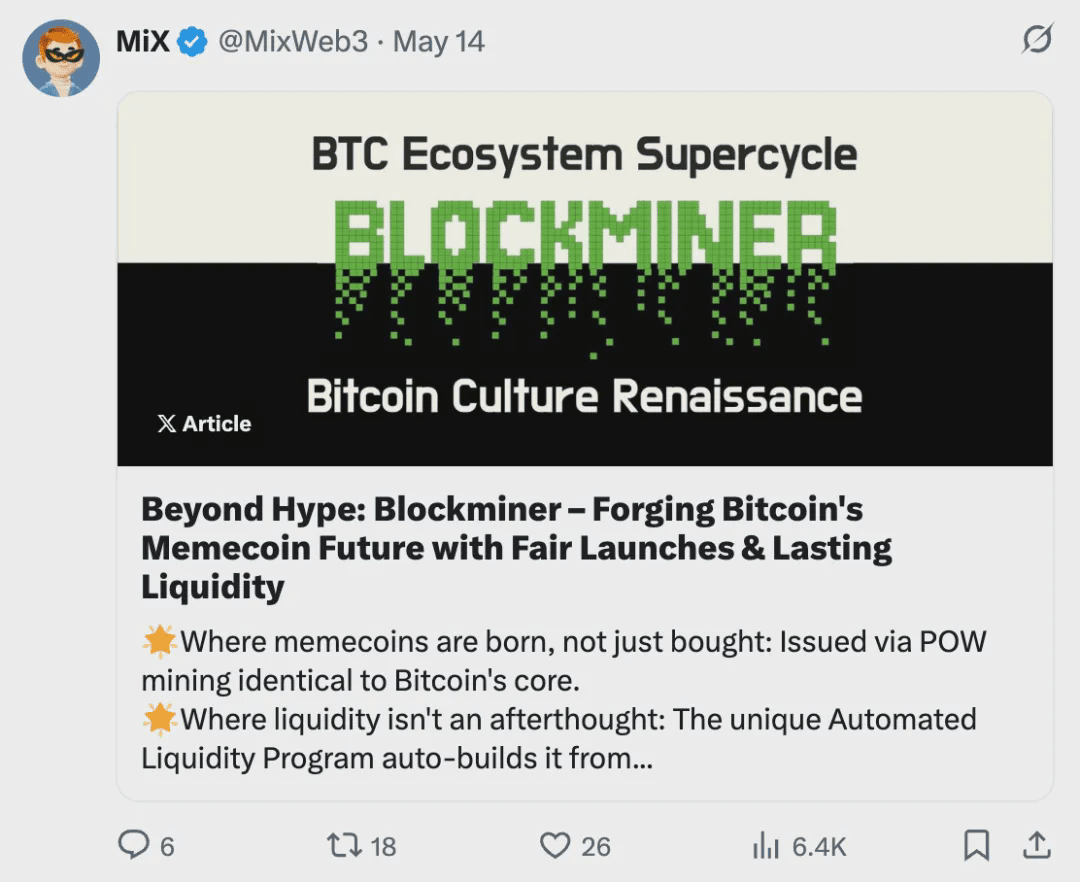The width and height of the screenshot is (1080, 882).
Task: Open the @MixWeb3 handle link
Action: tap(292, 42)
